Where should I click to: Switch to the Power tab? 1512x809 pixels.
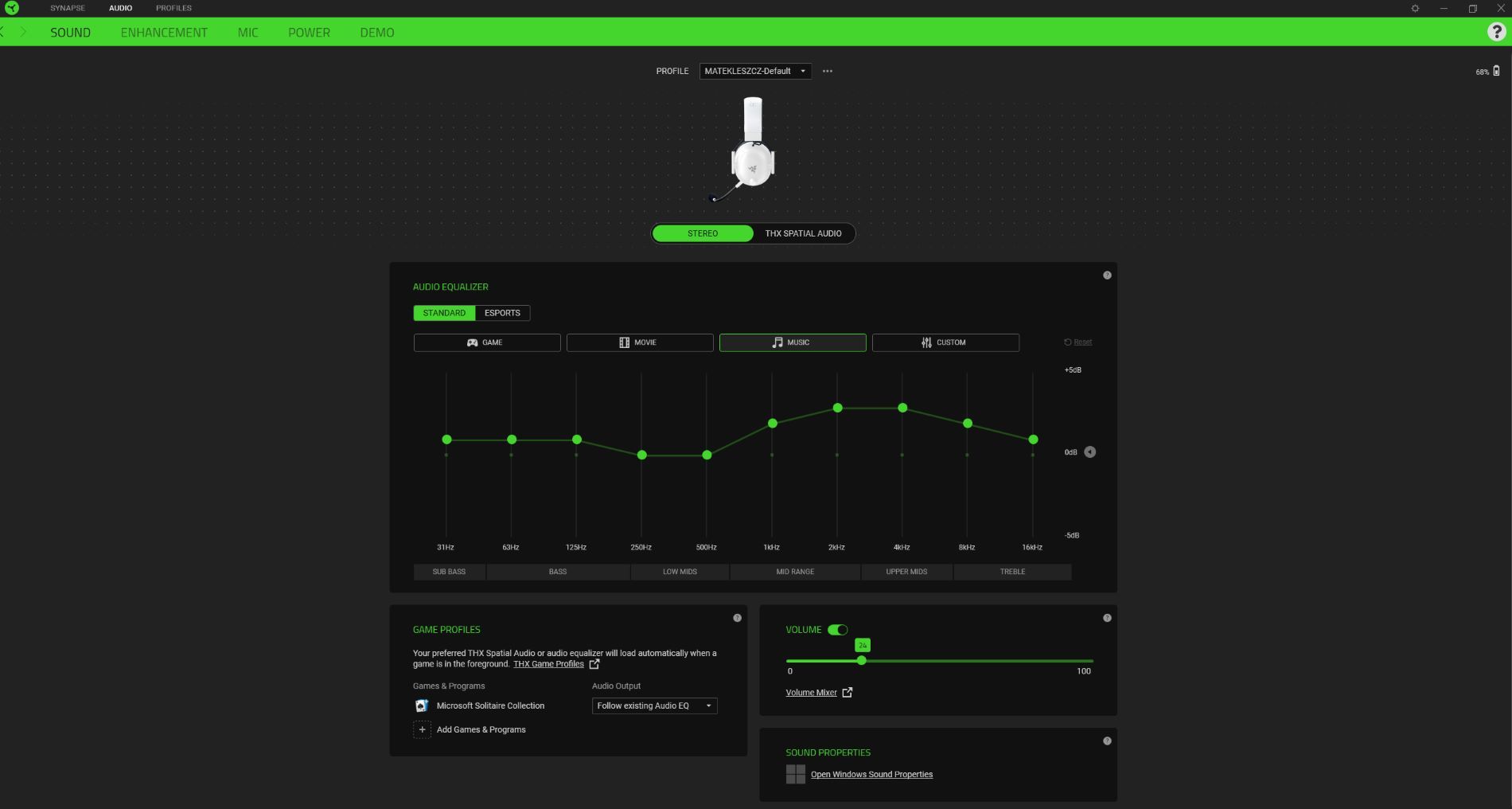pyautogui.click(x=309, y=33)
